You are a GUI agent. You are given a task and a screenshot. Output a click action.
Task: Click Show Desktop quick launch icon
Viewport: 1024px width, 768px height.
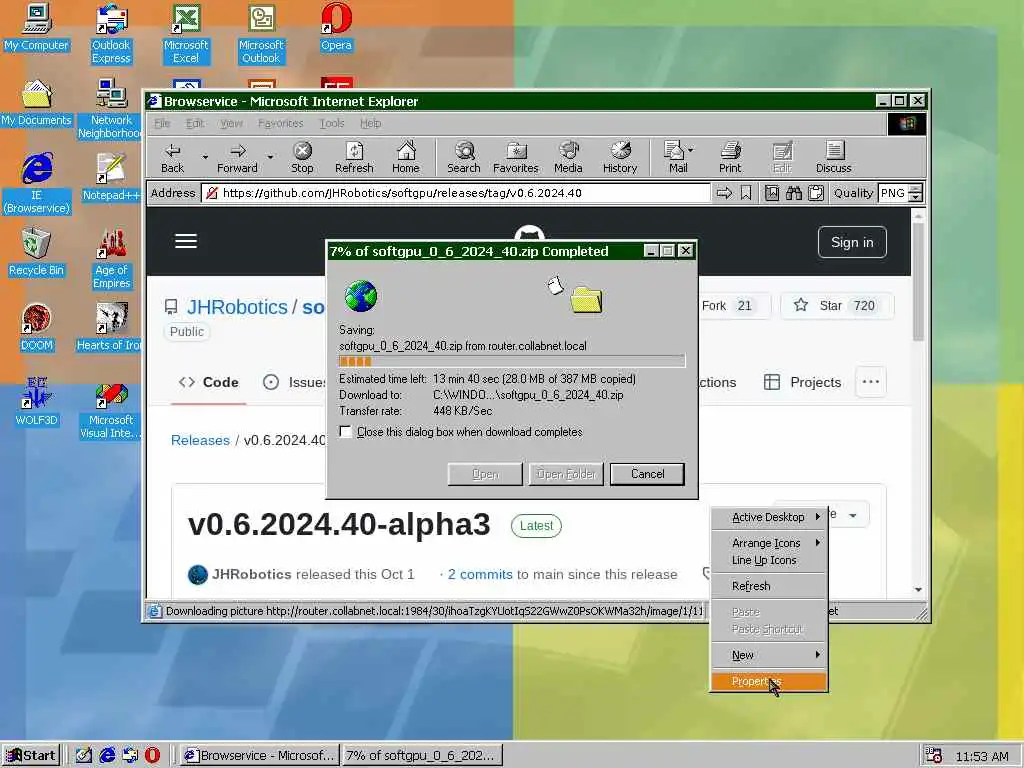[84, 755]
